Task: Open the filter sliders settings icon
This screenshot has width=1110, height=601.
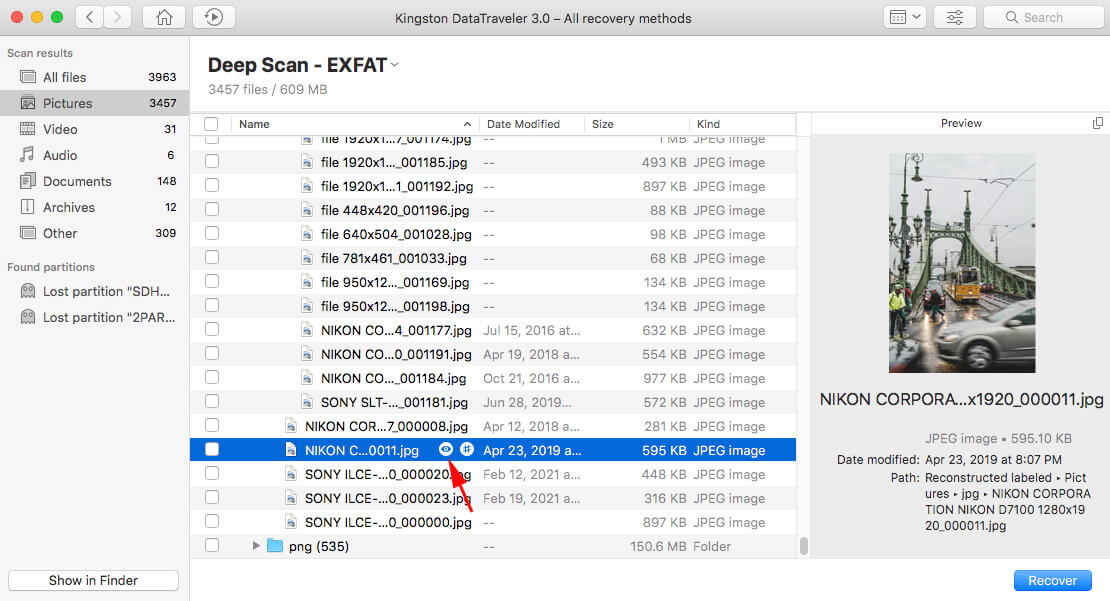Action: 954,17
